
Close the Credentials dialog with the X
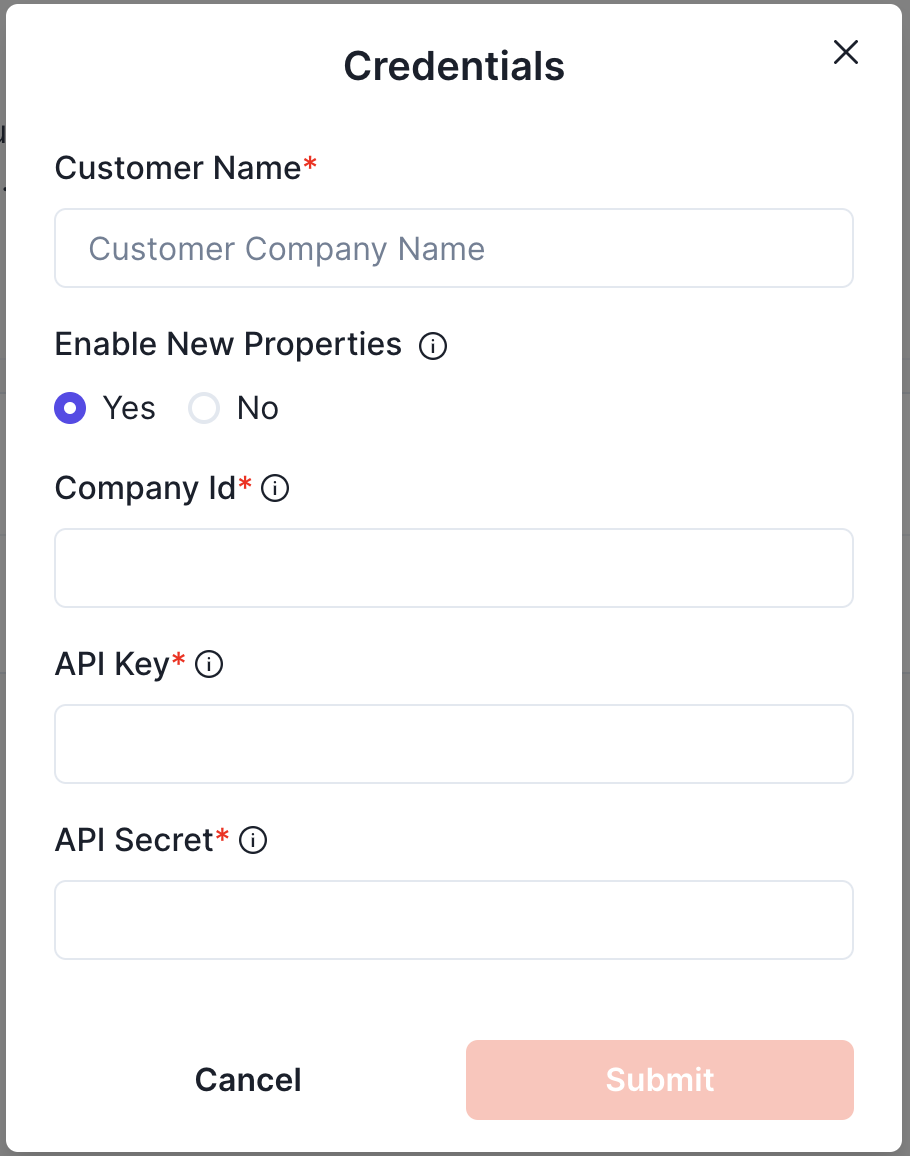[846, 53]
